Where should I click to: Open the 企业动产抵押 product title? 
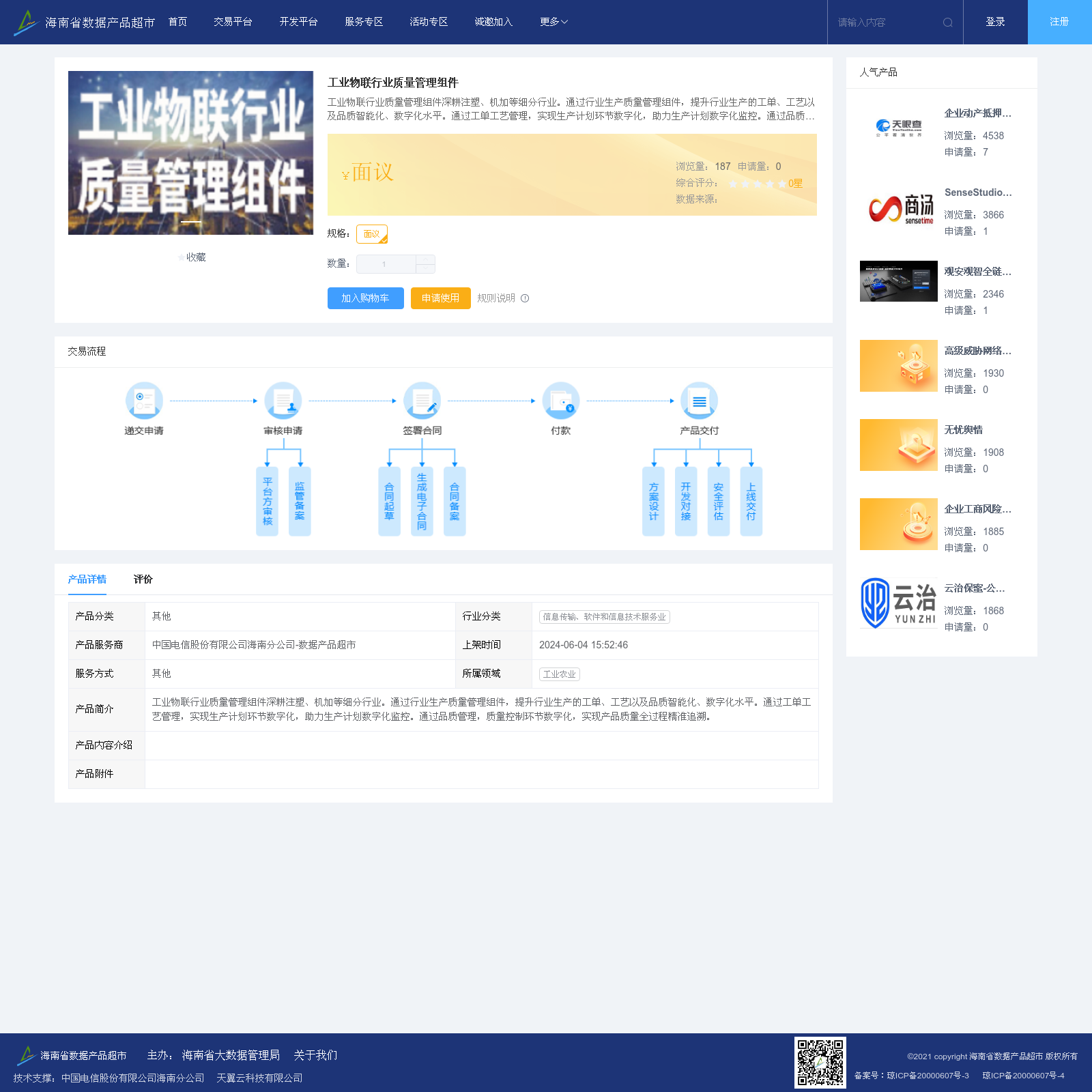[x=978, y=113]
